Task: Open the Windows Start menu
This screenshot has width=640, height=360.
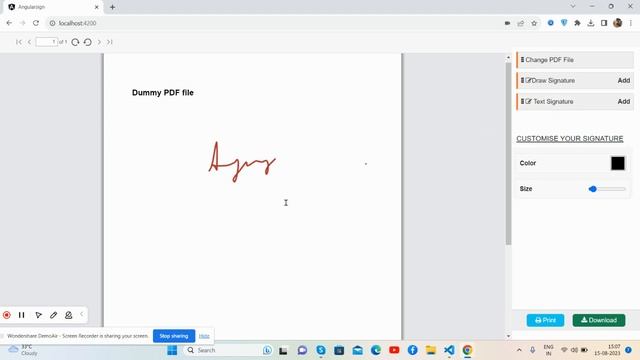Action: click(172, 350)
